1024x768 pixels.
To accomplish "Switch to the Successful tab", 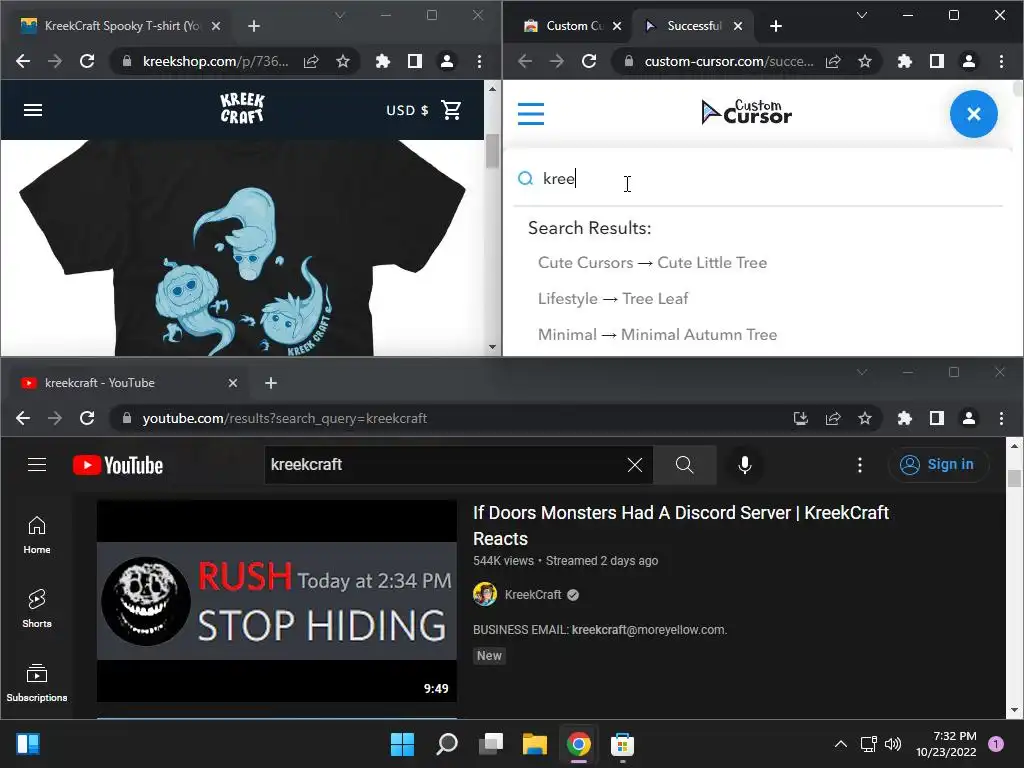I will (693, 26).
